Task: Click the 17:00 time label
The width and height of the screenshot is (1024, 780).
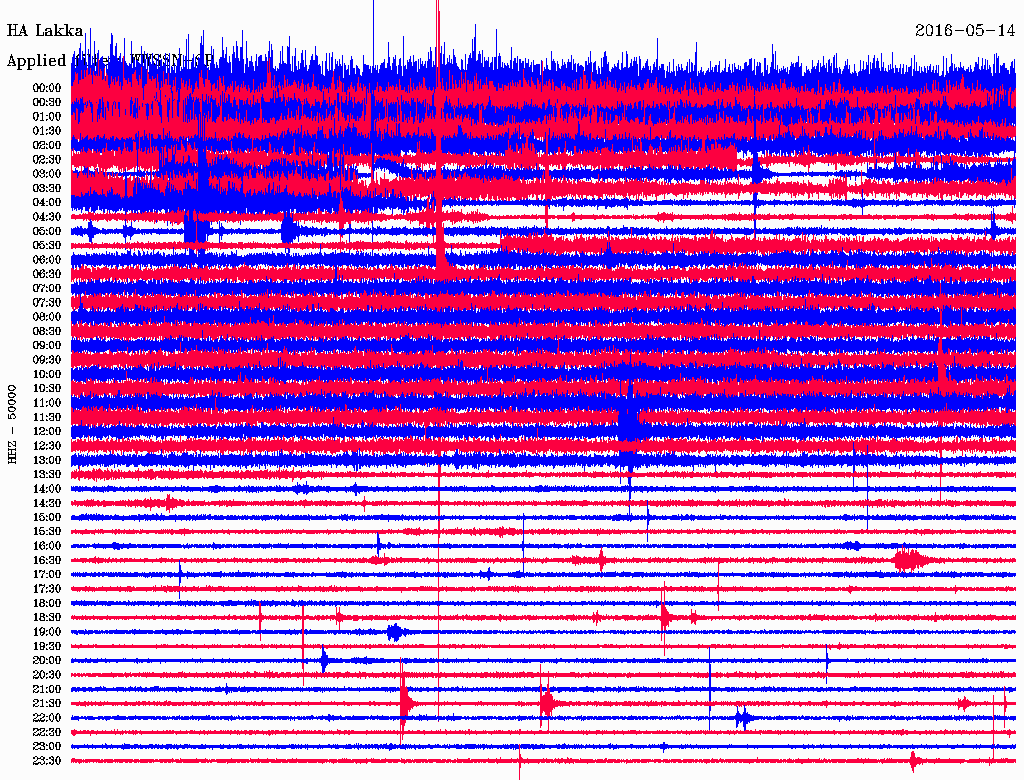Action: tap(47, 575)
